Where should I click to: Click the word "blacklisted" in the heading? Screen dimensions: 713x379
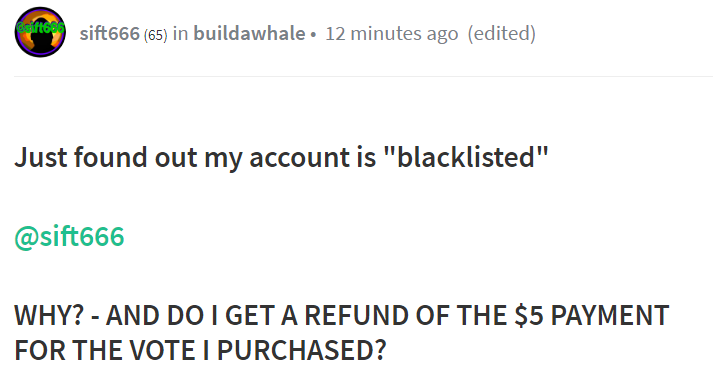(x=466, y=157)
